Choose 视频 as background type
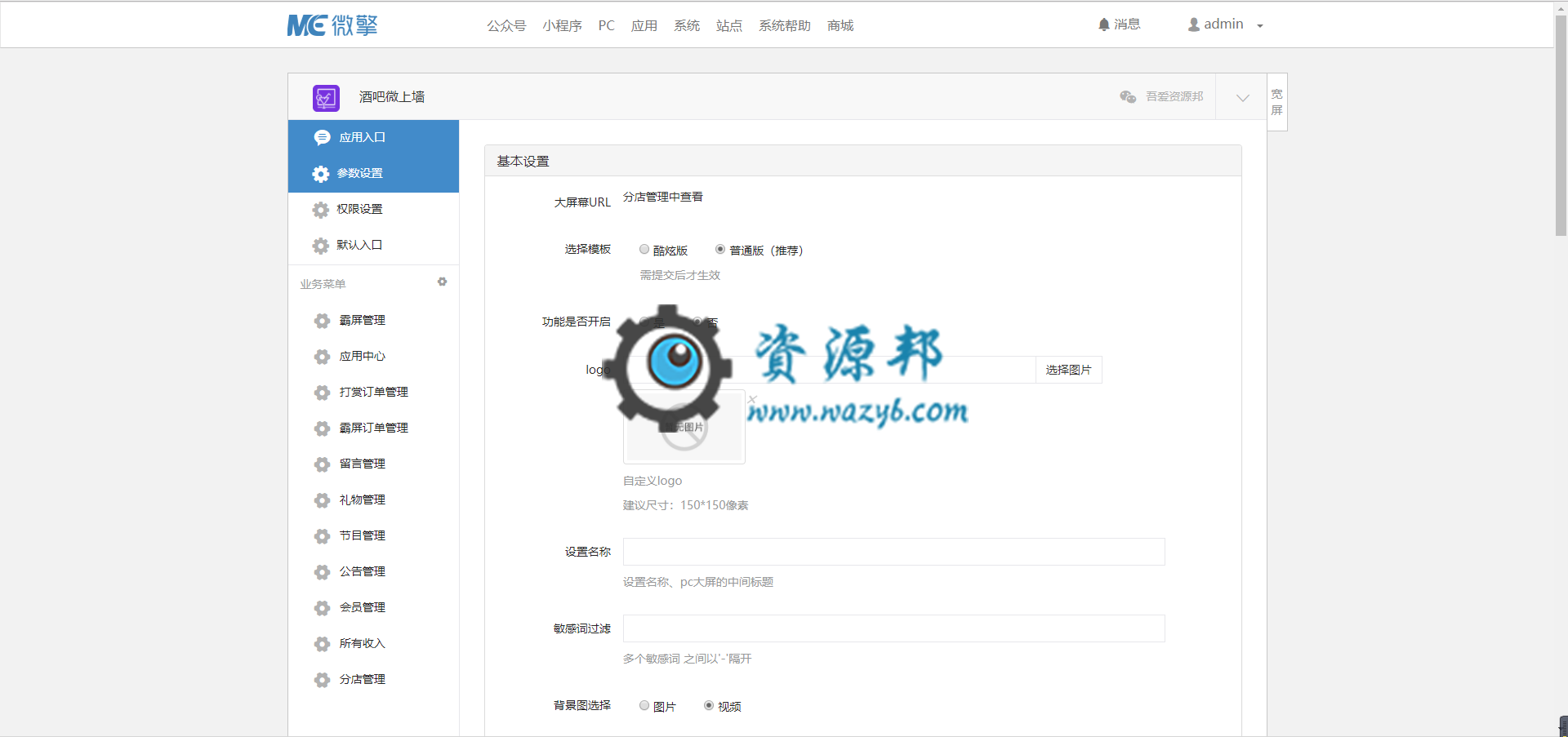Viewport: 1568px width, 737px height. pos(709,706)
